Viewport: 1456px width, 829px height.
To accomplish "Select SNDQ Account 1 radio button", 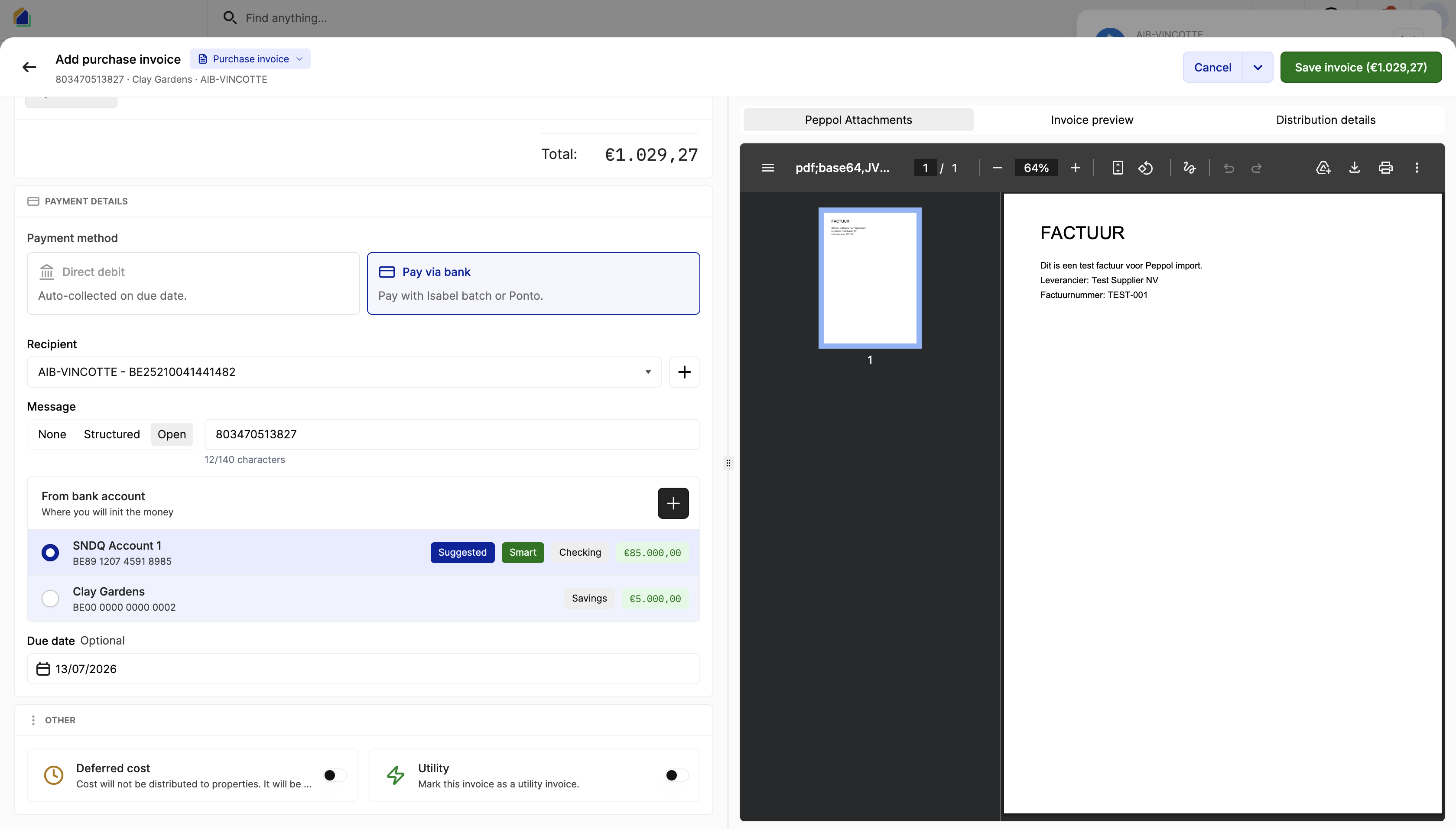I will point(50,553).
